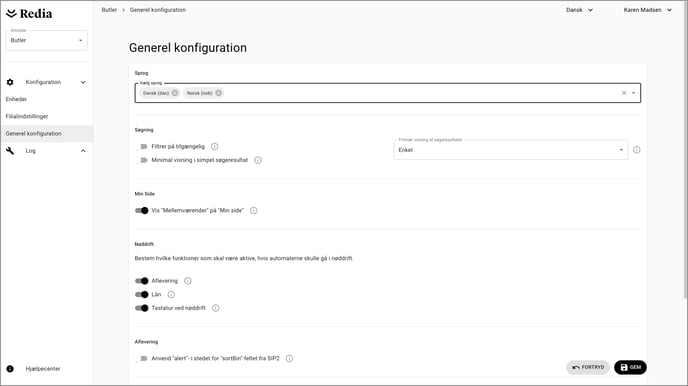Disable Lån in nøddrift
688x386 pixels.
(141, 294)
